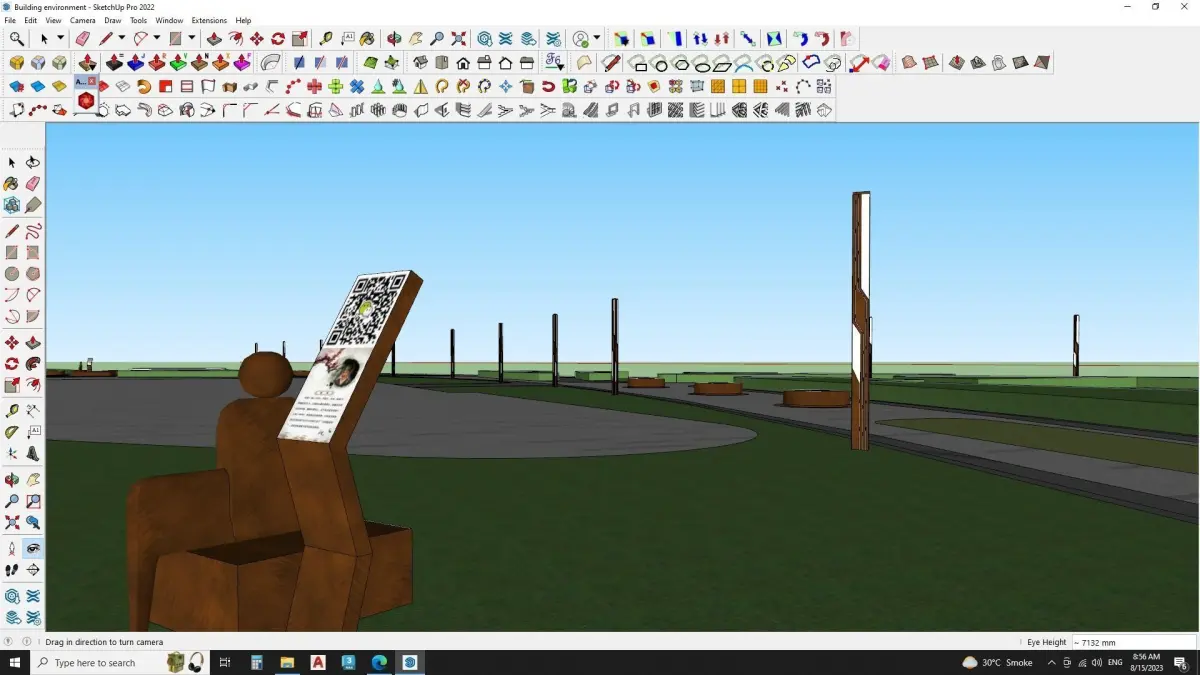The width and height of the screenshot is (1200, 675).
Task: Open AutoCAD from the taskbar
Action: coord(318,662)
